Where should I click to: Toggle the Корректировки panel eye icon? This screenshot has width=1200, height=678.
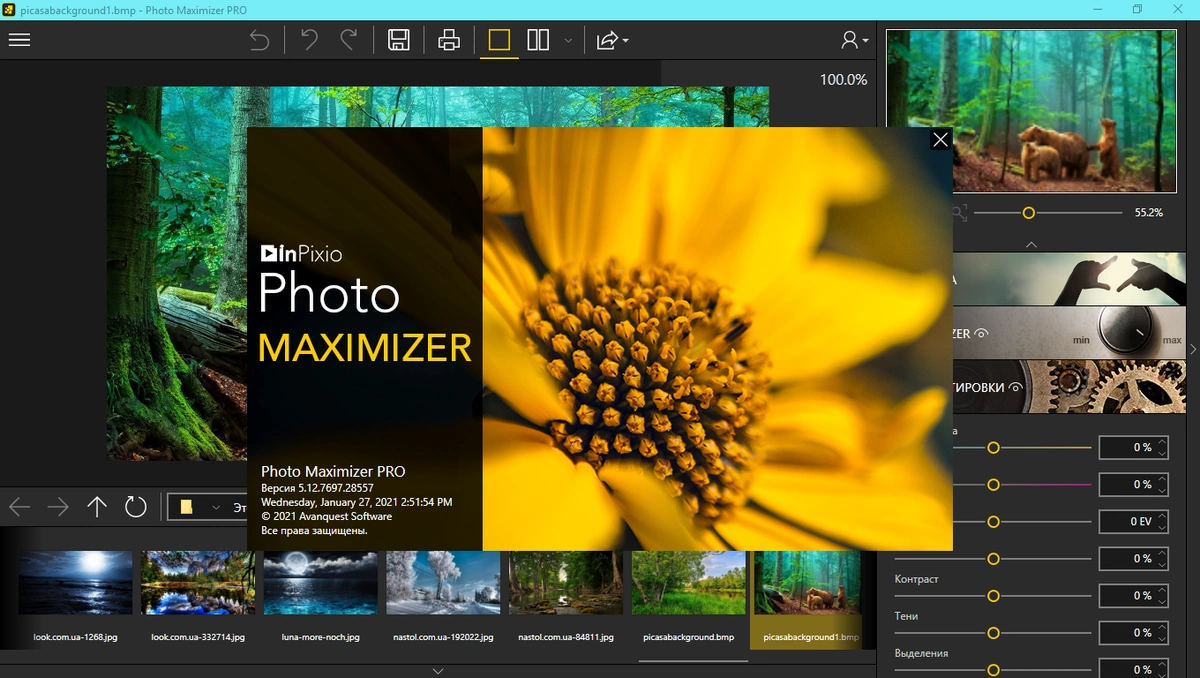(x=1017, y=387)
